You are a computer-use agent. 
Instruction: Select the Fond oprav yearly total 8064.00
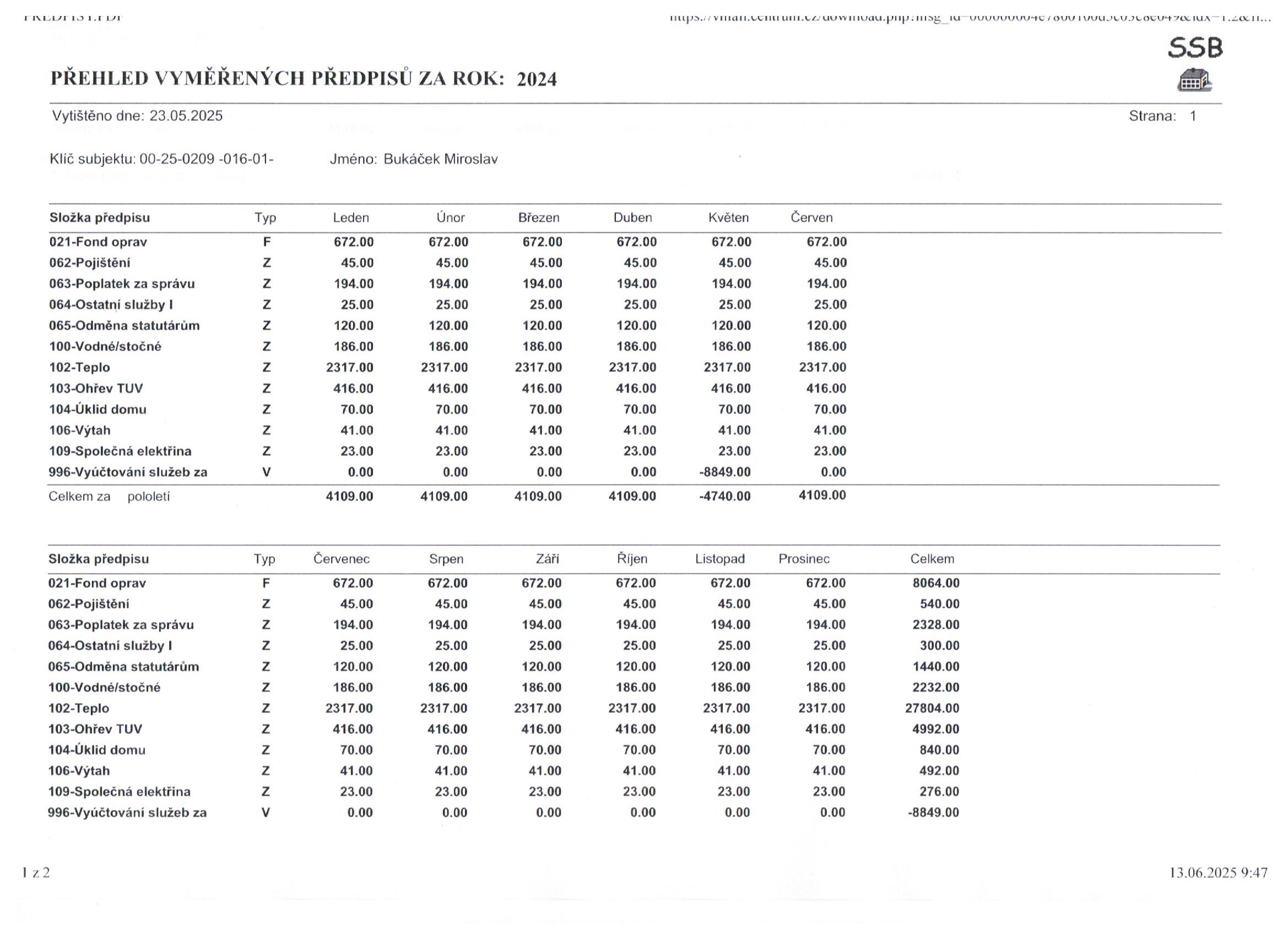coord(936,583)
